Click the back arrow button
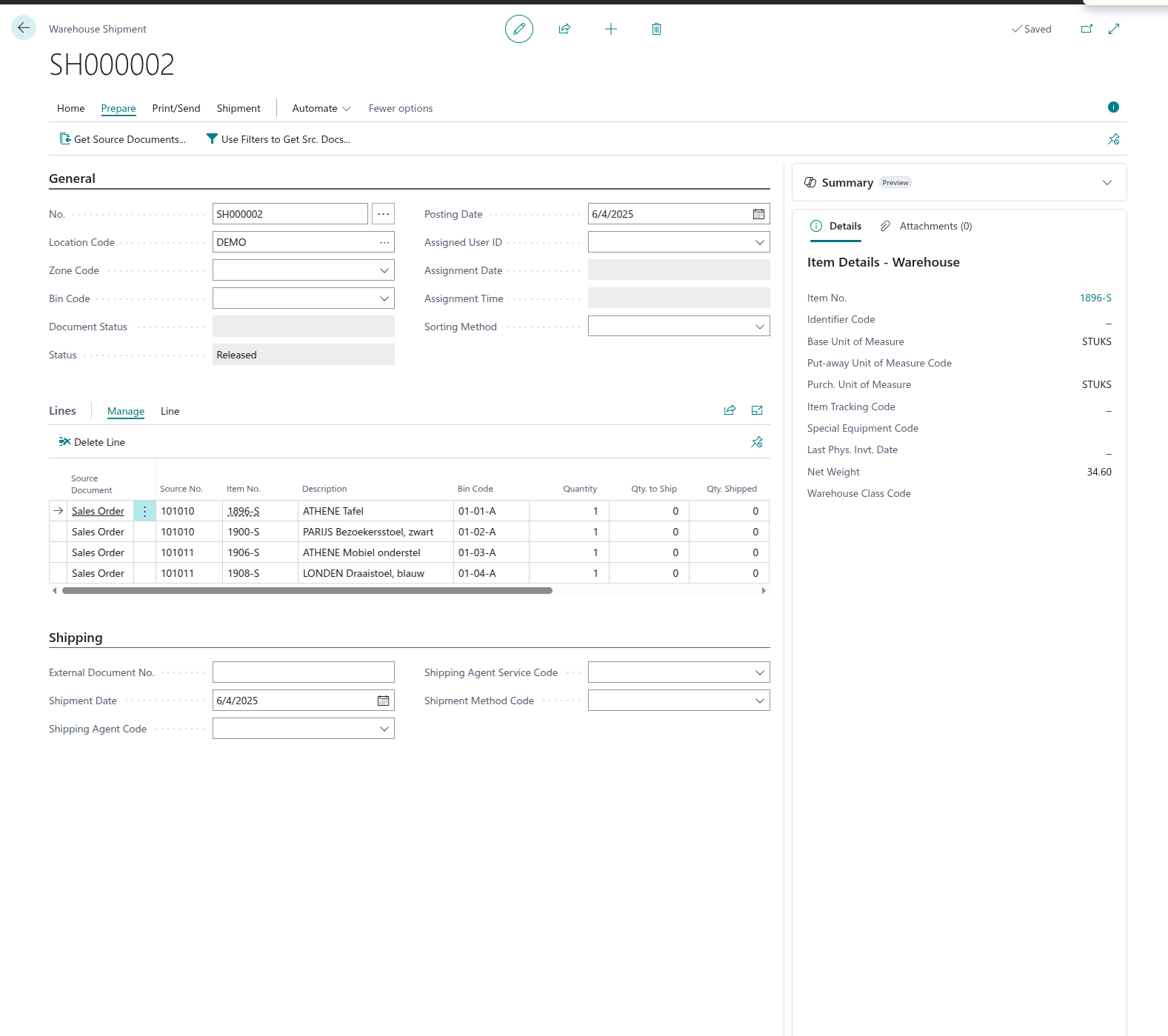 (x=24, y=28)
